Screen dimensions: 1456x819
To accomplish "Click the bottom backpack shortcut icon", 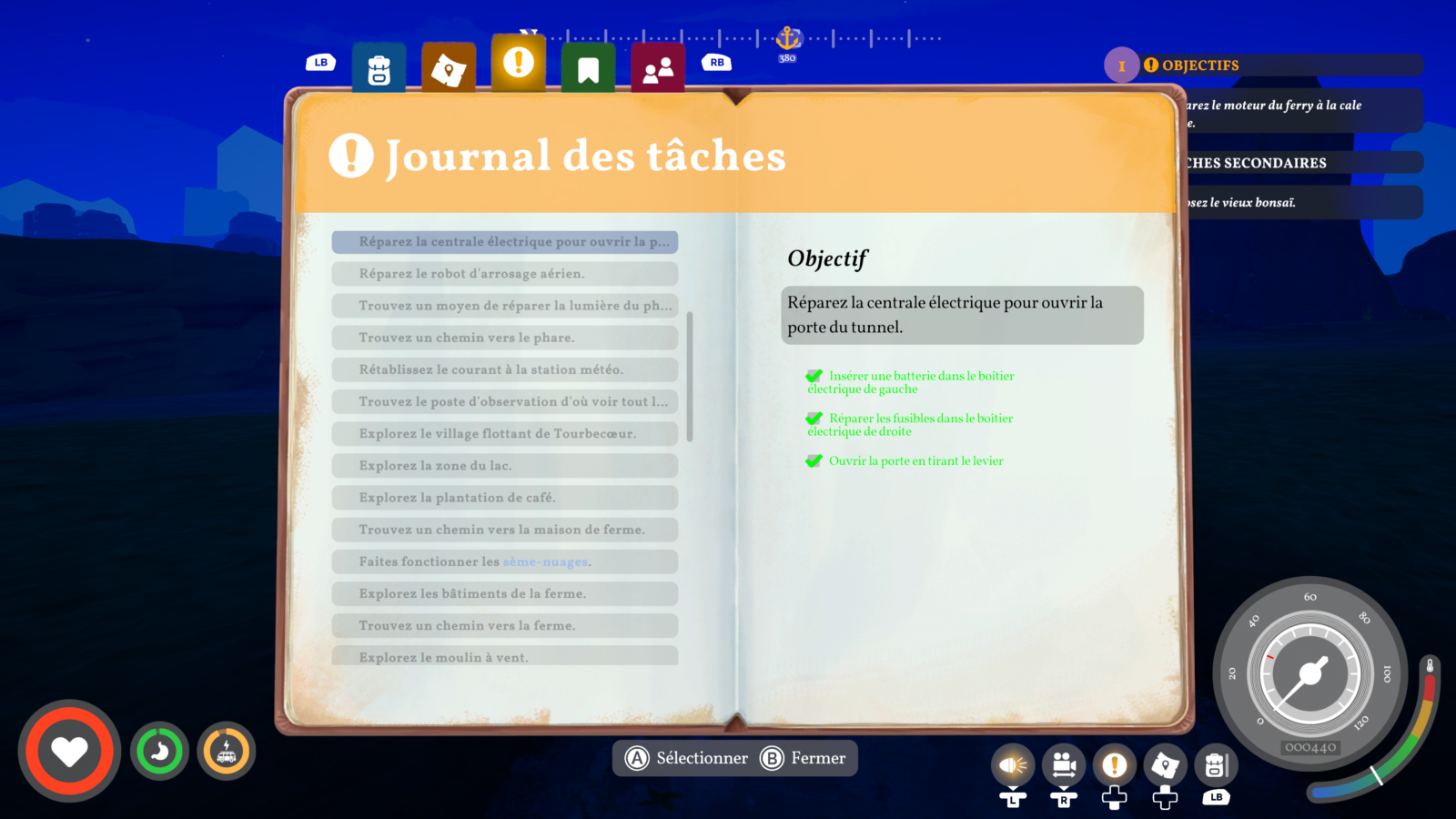I will click(1216, 765).
